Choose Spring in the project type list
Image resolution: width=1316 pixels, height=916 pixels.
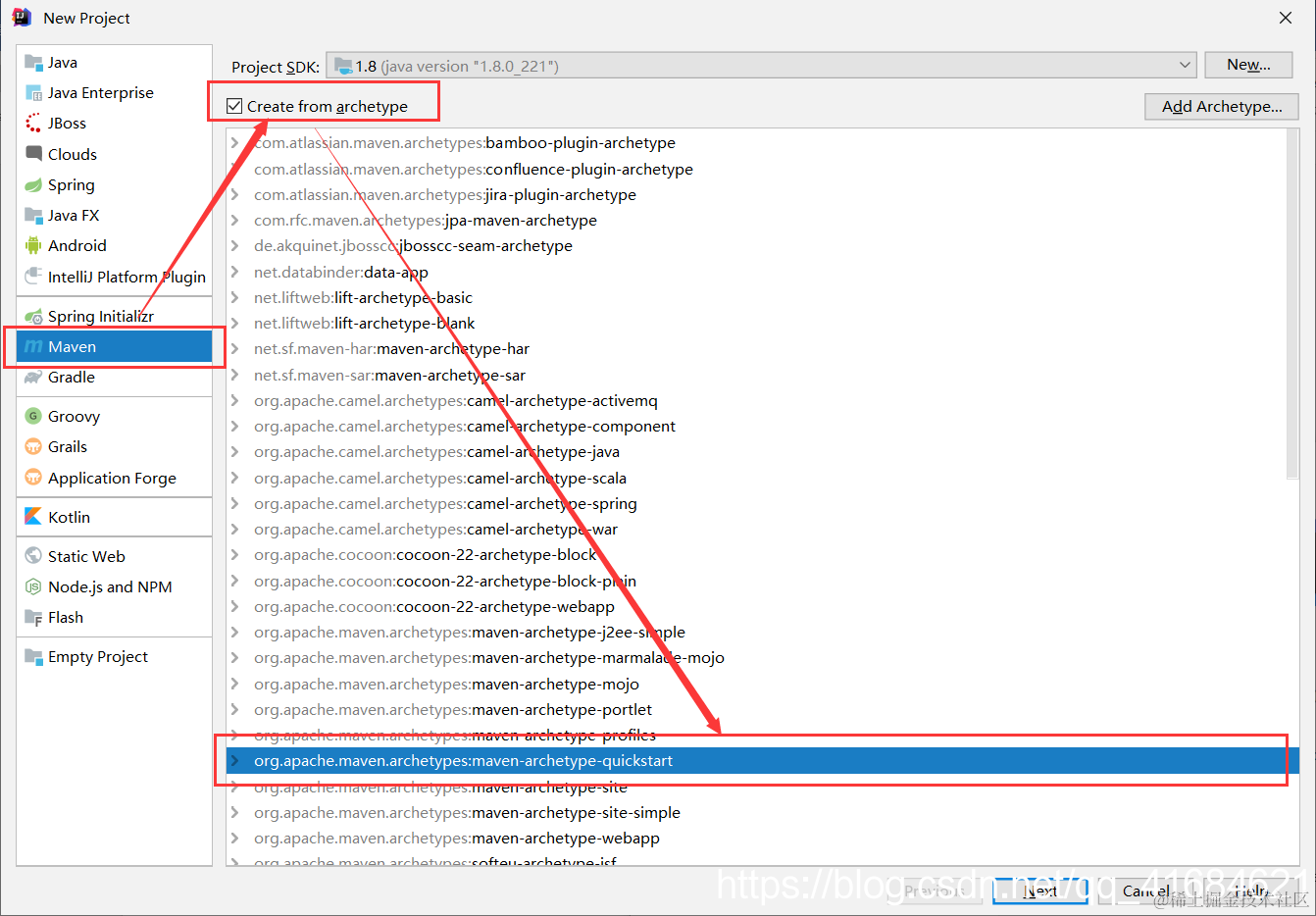click(x=114, y=185)
